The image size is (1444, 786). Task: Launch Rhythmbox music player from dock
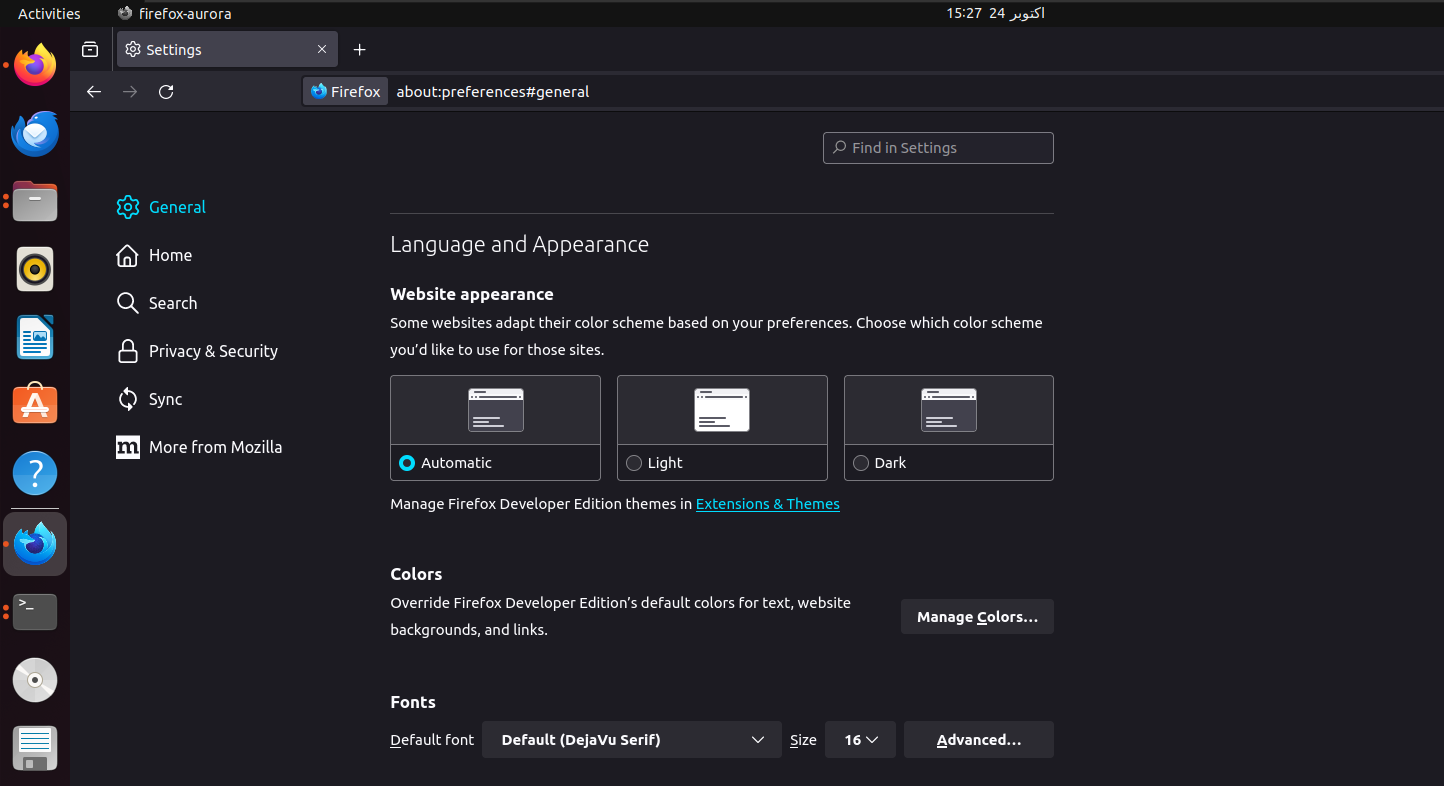point(35,269)
